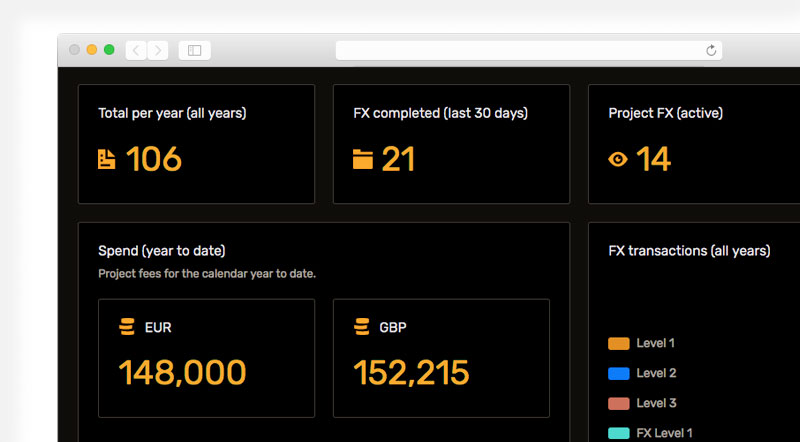The width and height of the screenshot is (800, 442).
Task: Go back with the browser back arrow
Action: (136, 51)
